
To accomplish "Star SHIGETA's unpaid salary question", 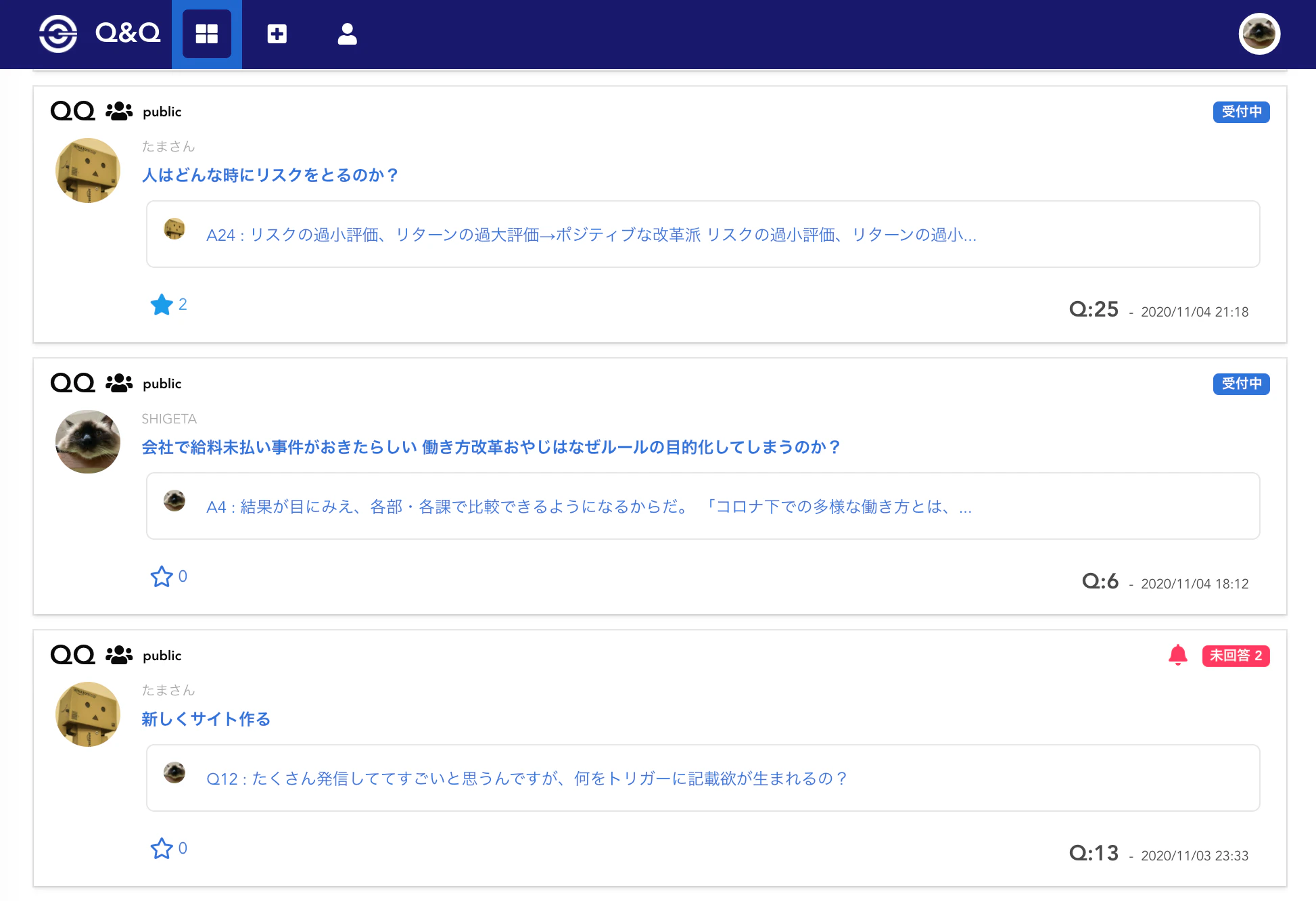I will [x=161, y=576].
